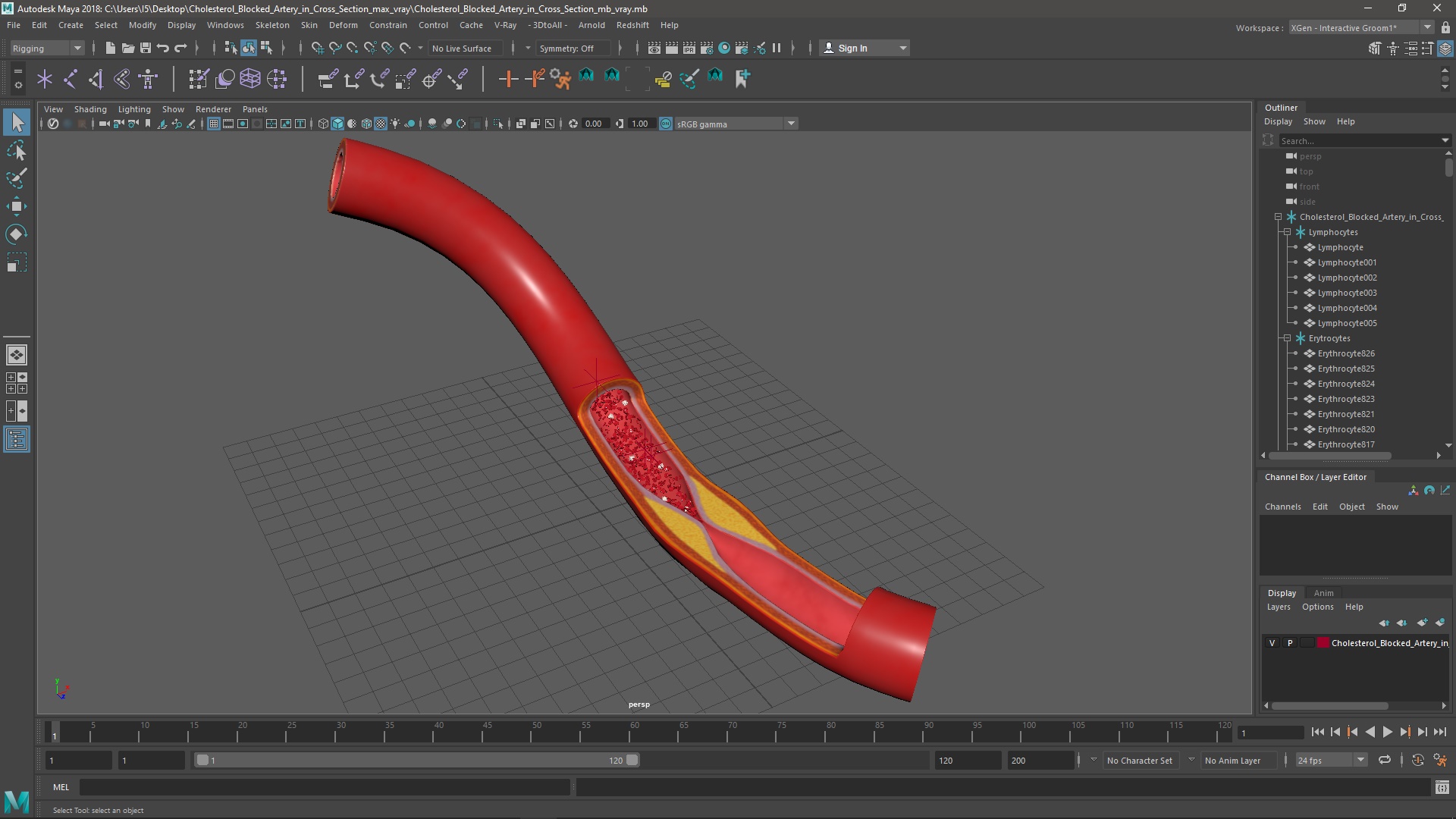Toggle textured display checker button

click(x=381, y=124)
